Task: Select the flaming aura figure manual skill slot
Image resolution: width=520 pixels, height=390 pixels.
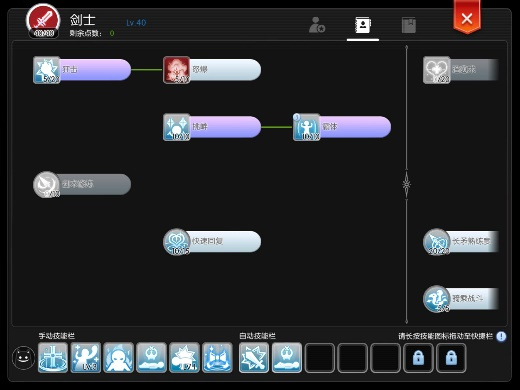Action: [x=118, y=358]
